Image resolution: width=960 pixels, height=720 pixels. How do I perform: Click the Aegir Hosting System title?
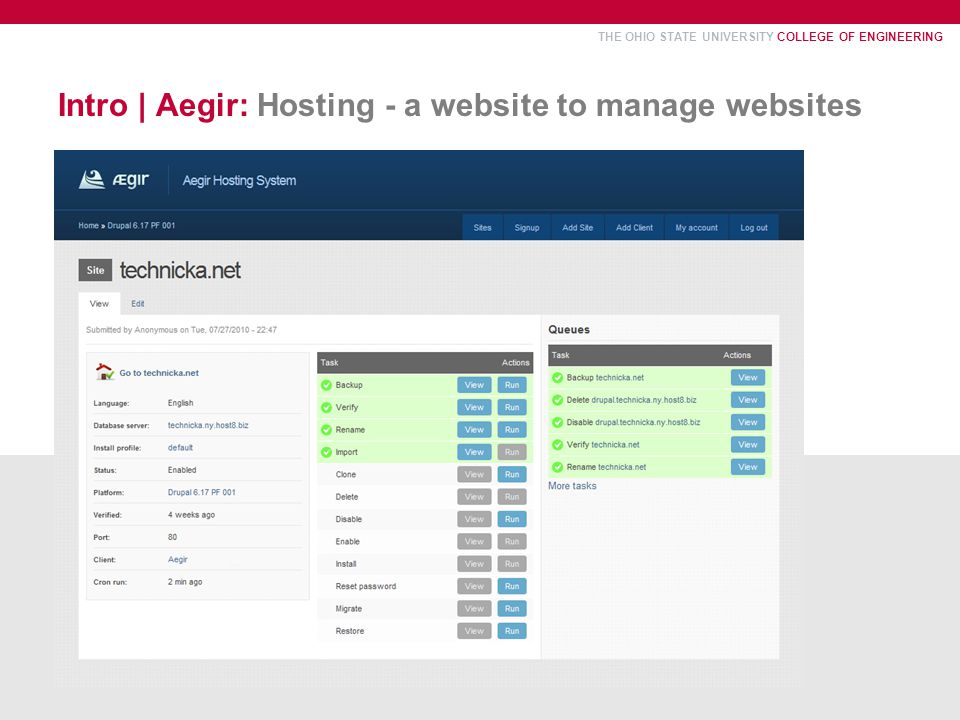click(239, 181)
